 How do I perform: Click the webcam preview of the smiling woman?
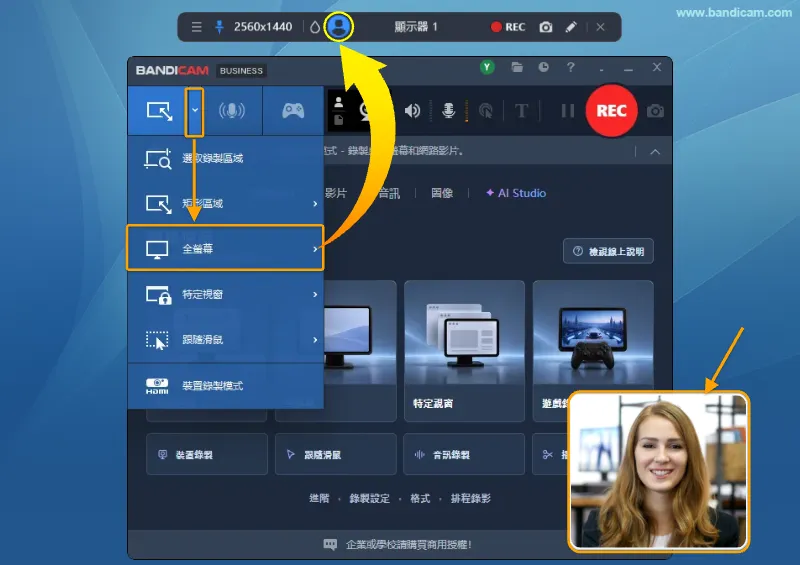point(658,471)
